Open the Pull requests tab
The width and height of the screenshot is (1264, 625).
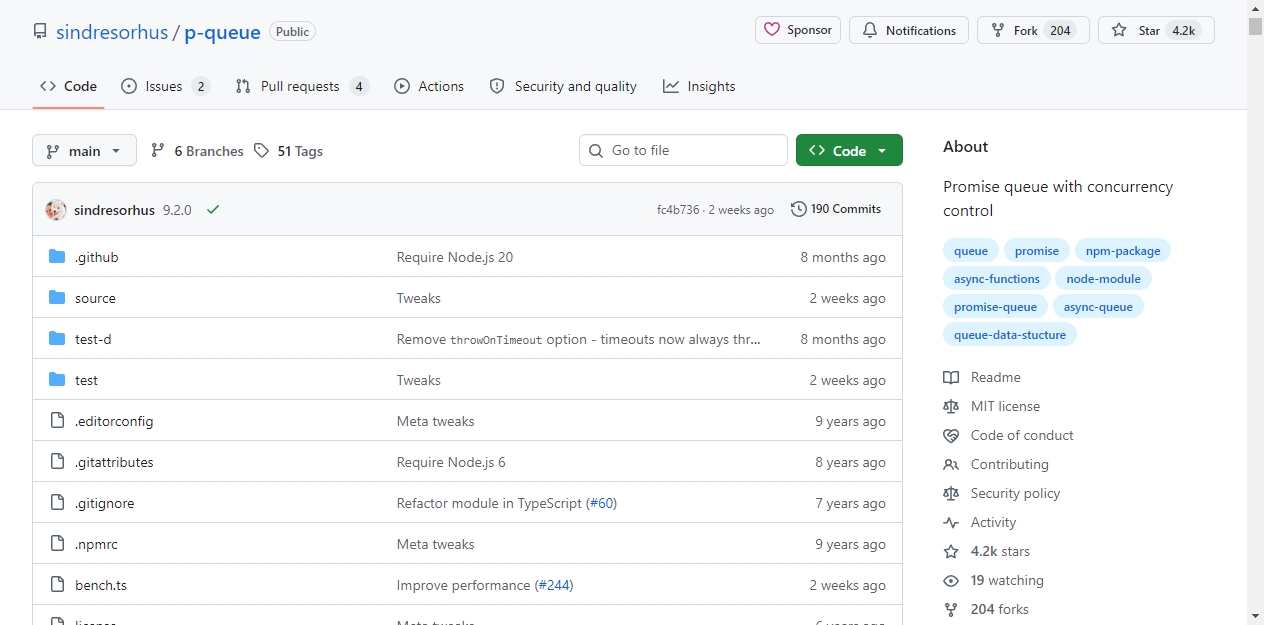tap(302, 86)
